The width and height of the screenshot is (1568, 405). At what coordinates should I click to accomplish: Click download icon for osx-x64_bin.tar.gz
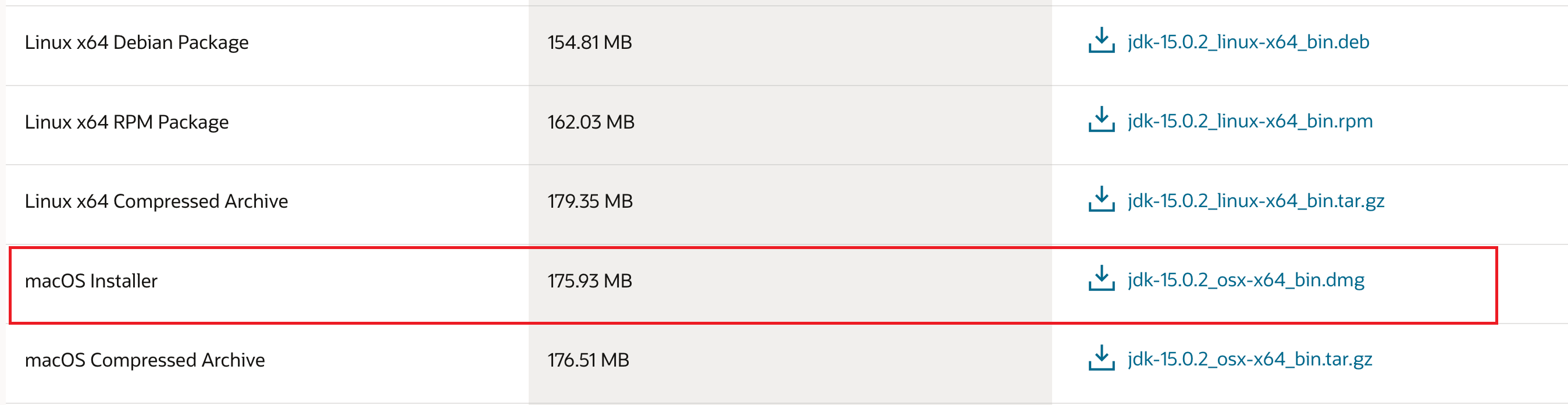[x=1101, y=357]
